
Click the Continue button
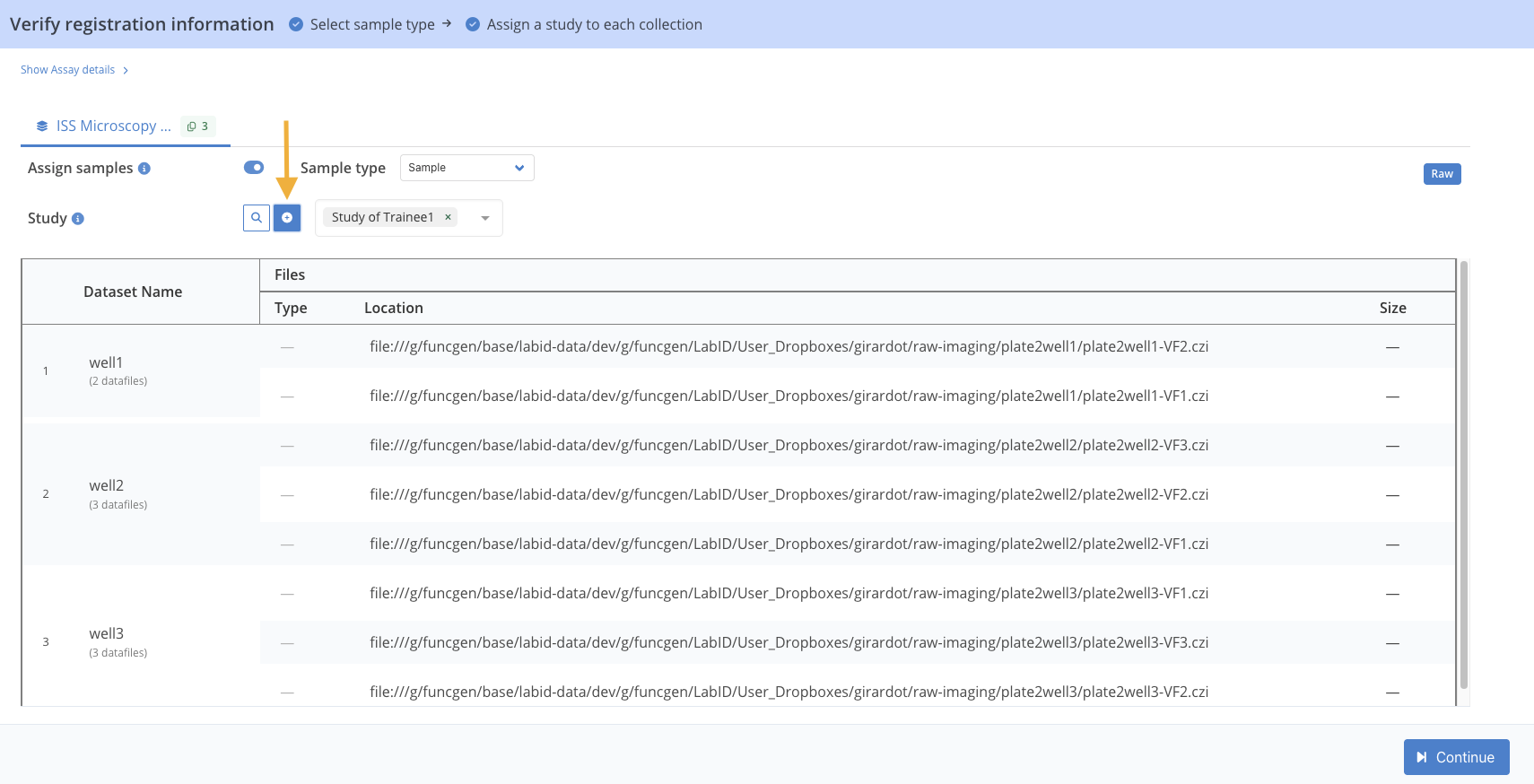click(1456, 757)
